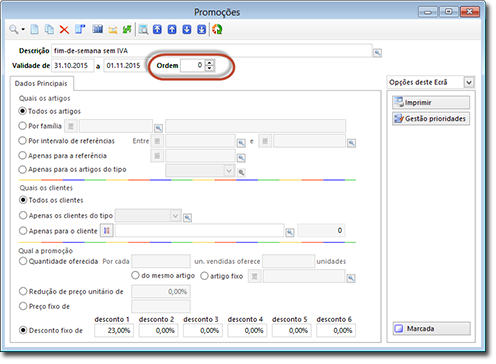The height and width of the screenshot is (364, 496).
Task: Click the client list icon after Apenas para o cliente
Action: click(x=107, y=231)
